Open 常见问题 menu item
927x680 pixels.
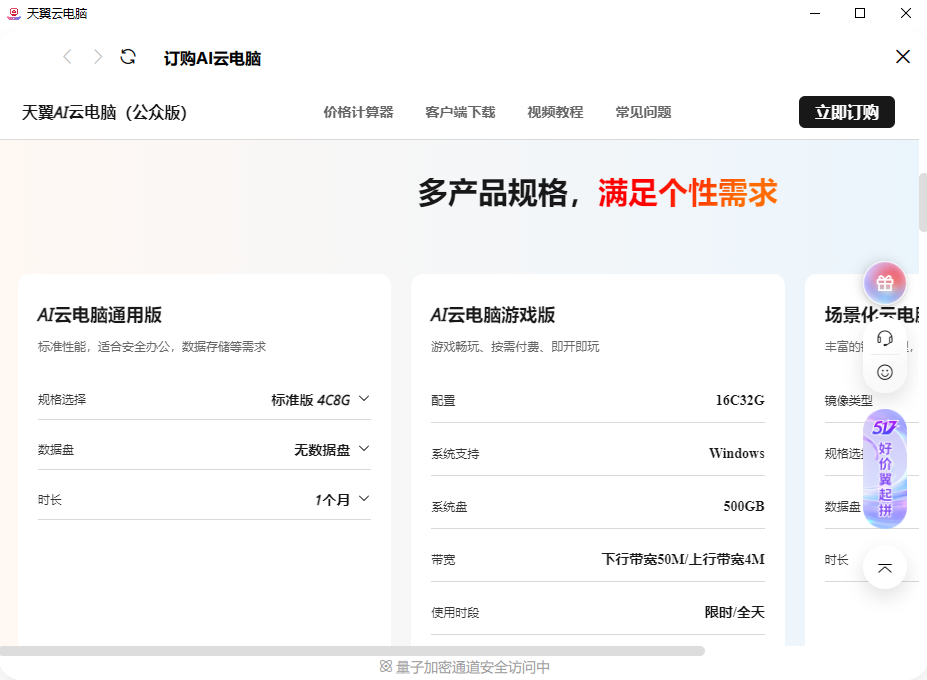pos(643,112)
